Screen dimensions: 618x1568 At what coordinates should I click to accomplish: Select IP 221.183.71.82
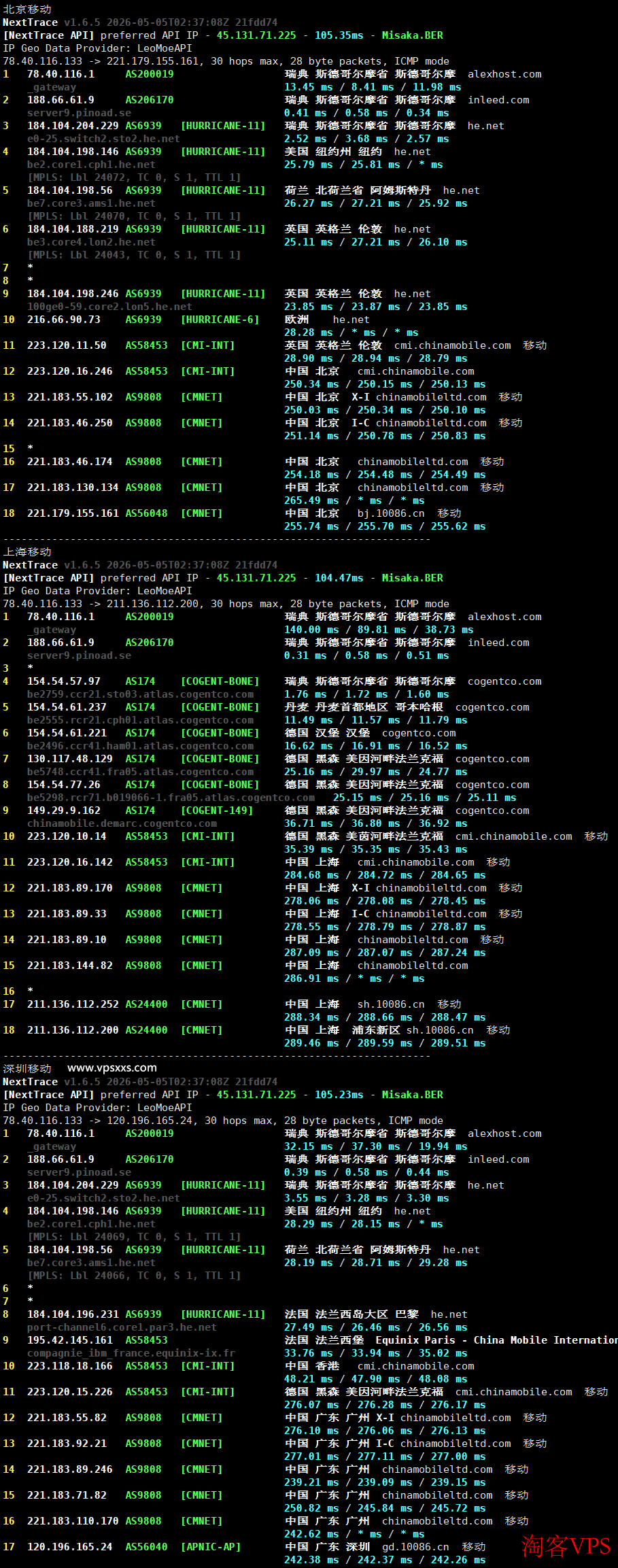67,1495
